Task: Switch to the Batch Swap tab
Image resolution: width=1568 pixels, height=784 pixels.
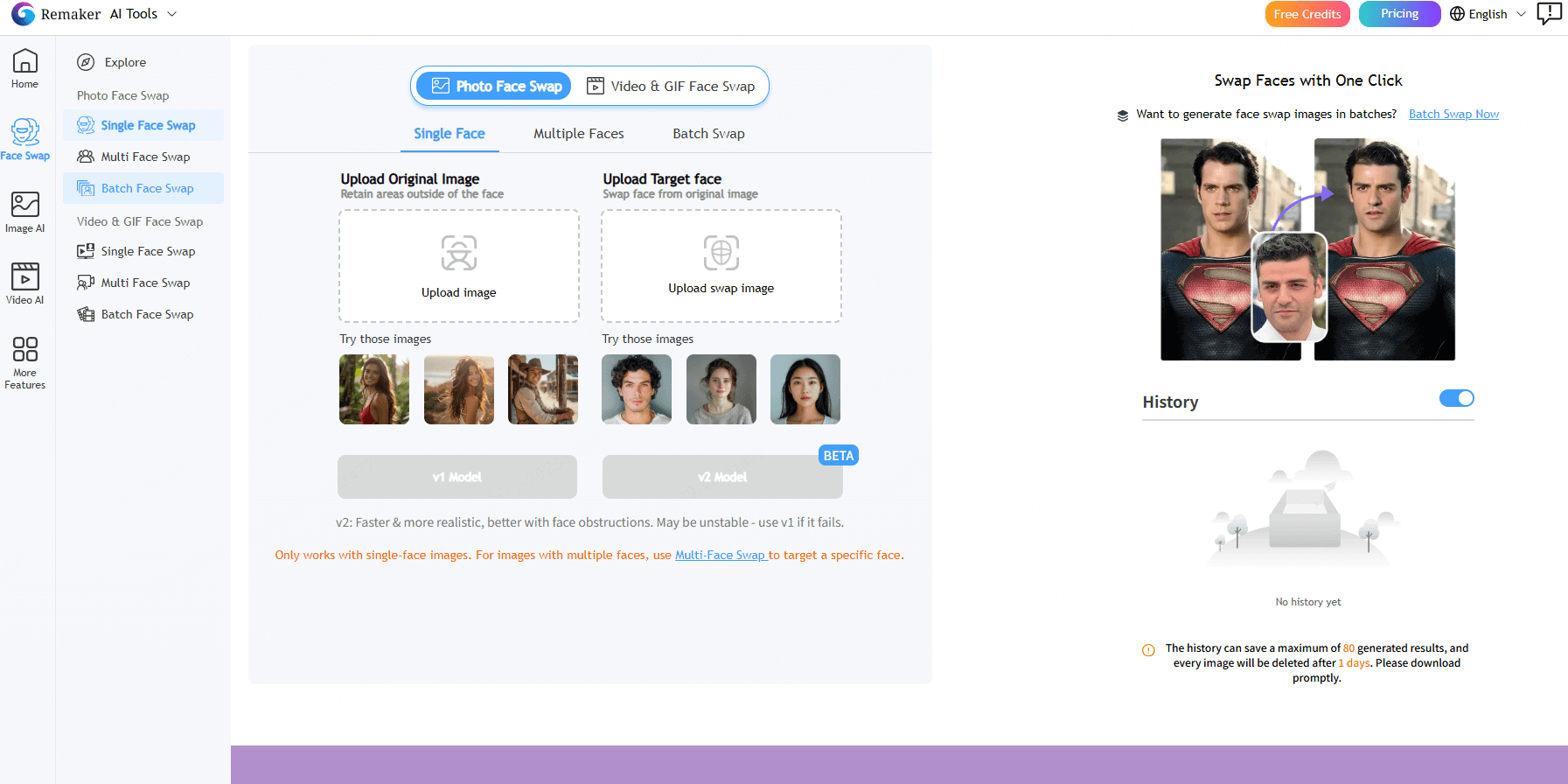Action: 708,134
